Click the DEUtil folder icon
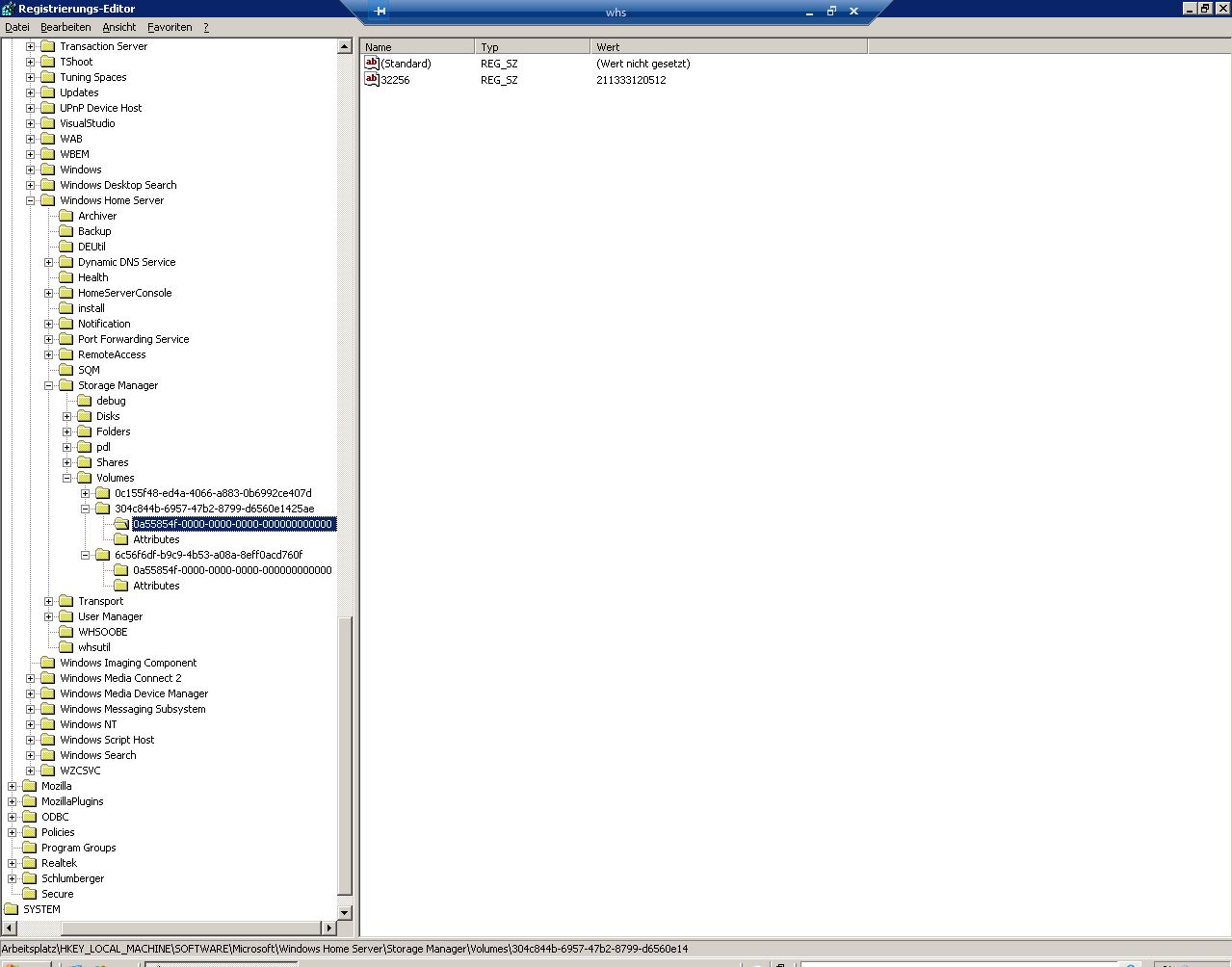This screenshot has width=1232, height=967. tap(66, 247)
